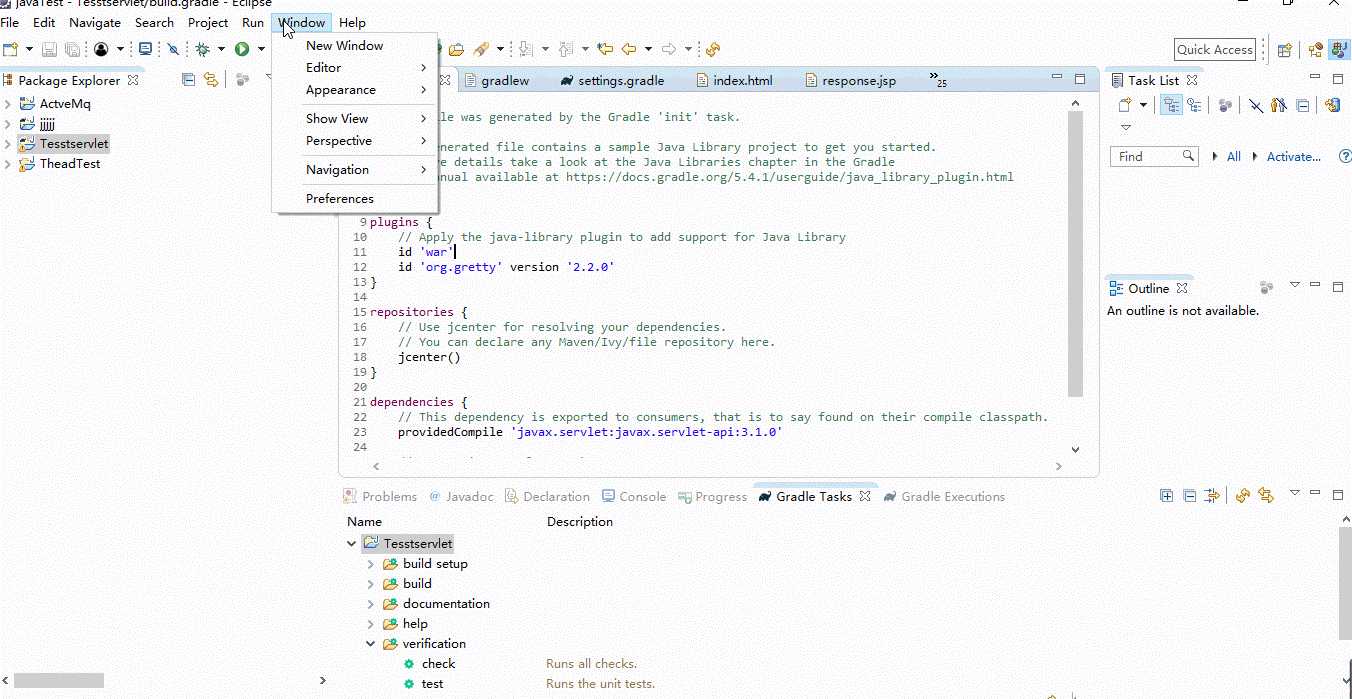1352x699 pixels.
Task: Open New Task dropdown arrow
Action: (1143, 105)
